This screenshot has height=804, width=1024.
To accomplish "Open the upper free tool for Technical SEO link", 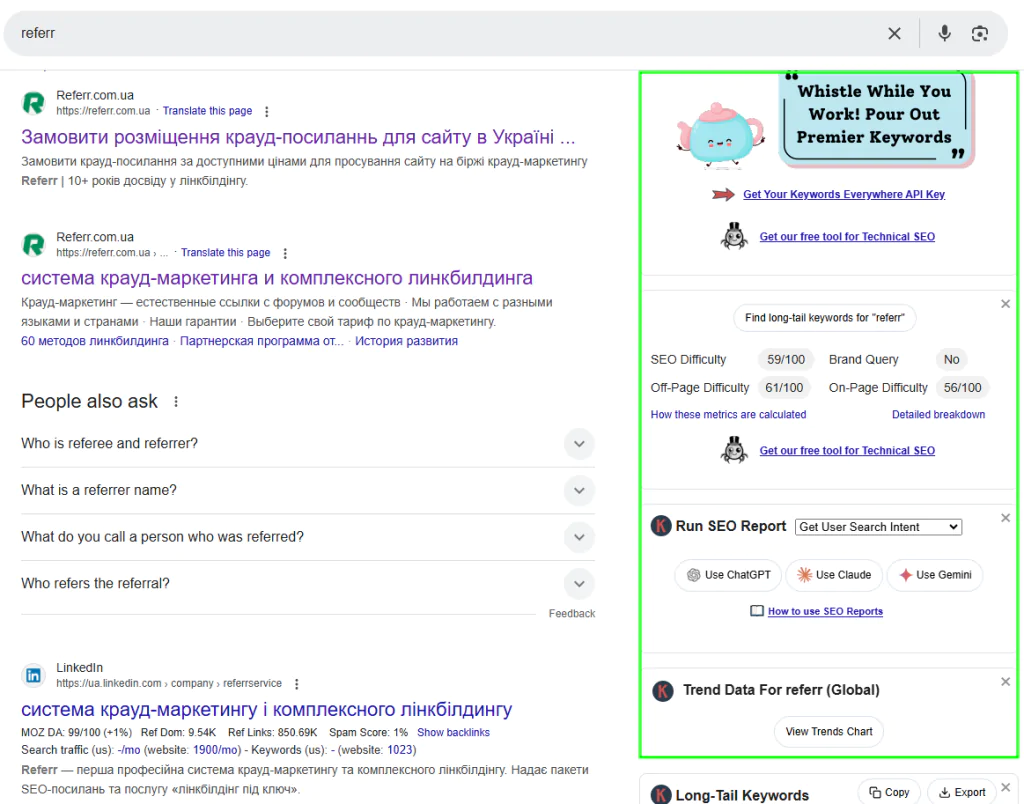I will tap(847, 236).
